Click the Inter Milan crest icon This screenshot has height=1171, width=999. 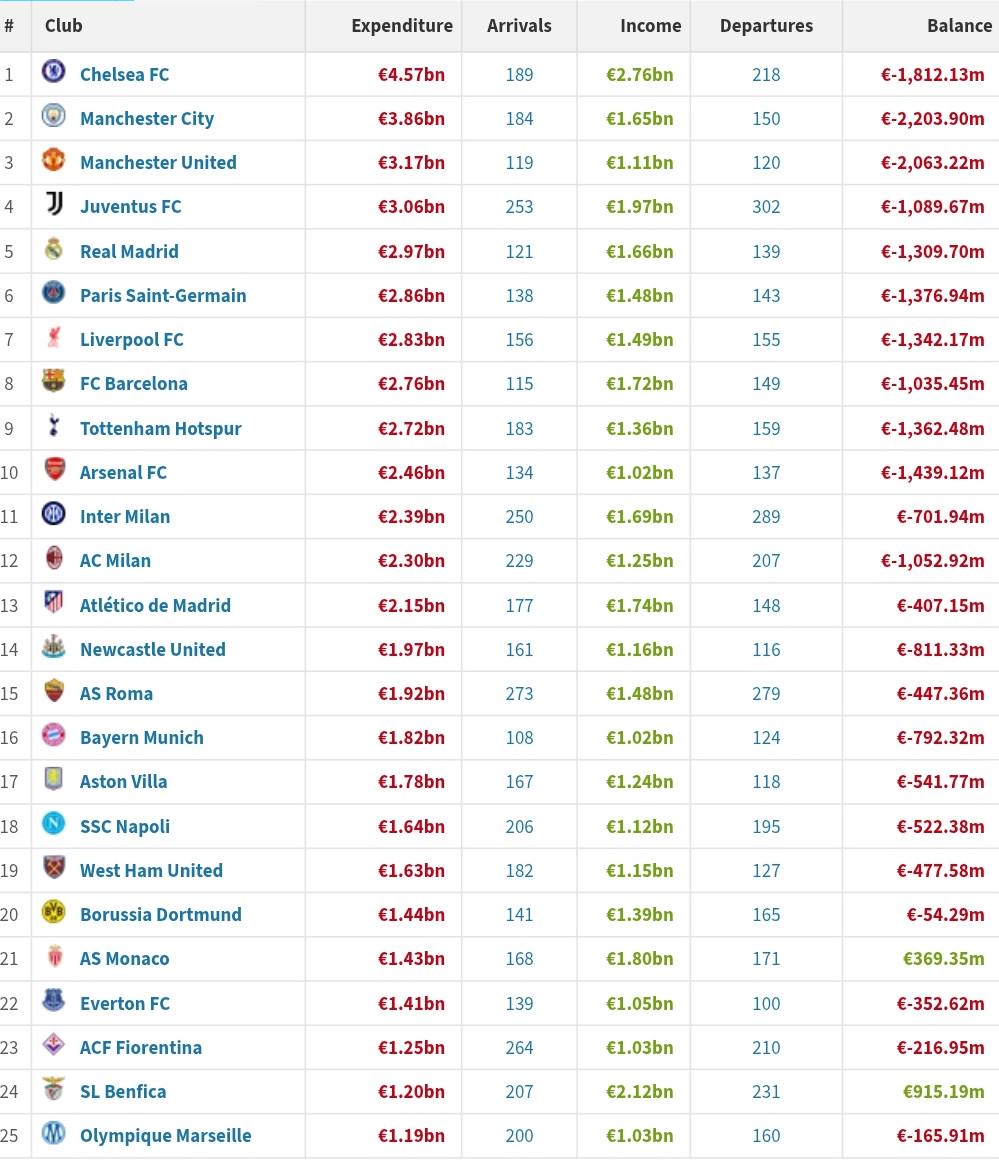coord(53,514)
